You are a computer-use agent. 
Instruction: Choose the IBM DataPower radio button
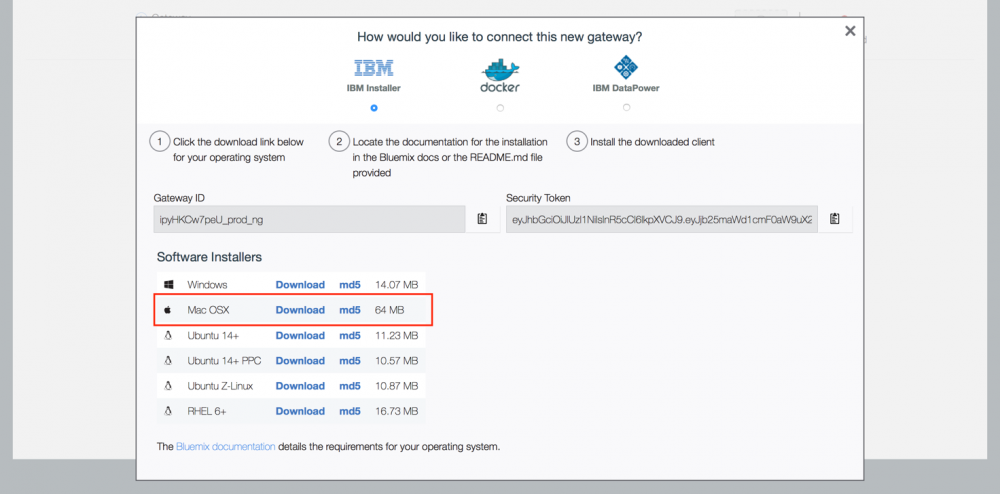(x=626, y=107)
